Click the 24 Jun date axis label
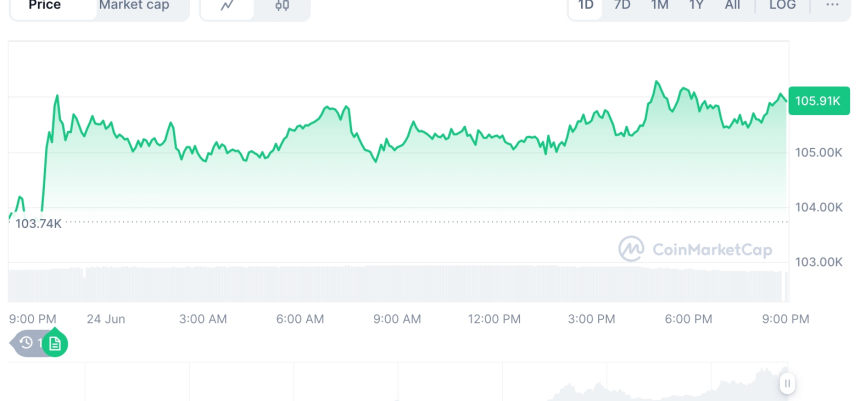860x401 pixels. (x=105, y=319)
